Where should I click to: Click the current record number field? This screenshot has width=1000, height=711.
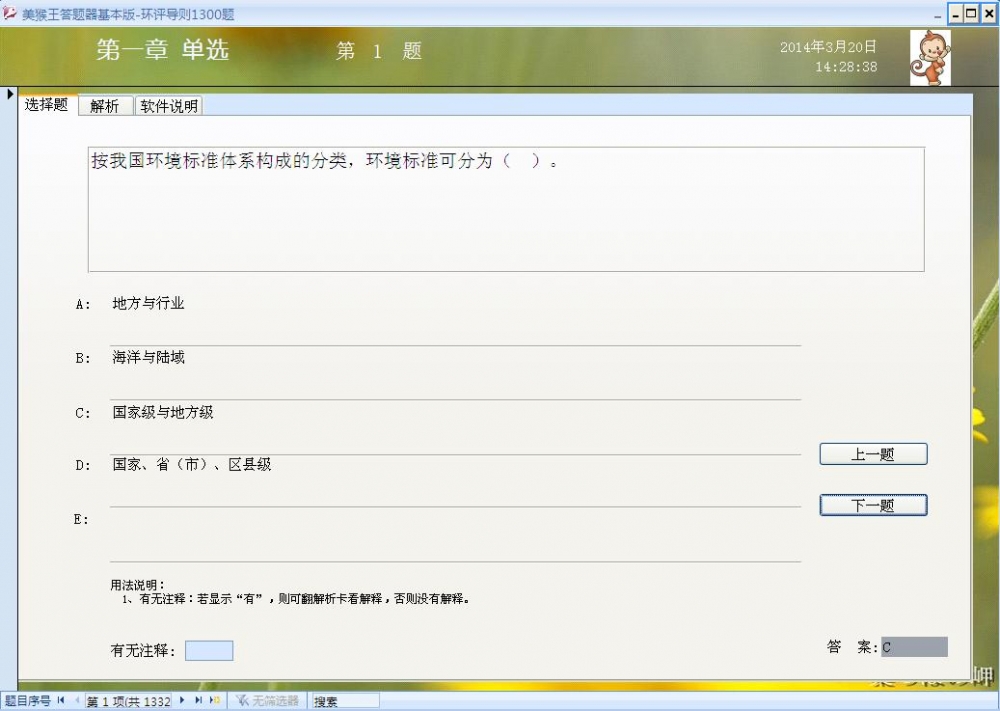point(128,701)
